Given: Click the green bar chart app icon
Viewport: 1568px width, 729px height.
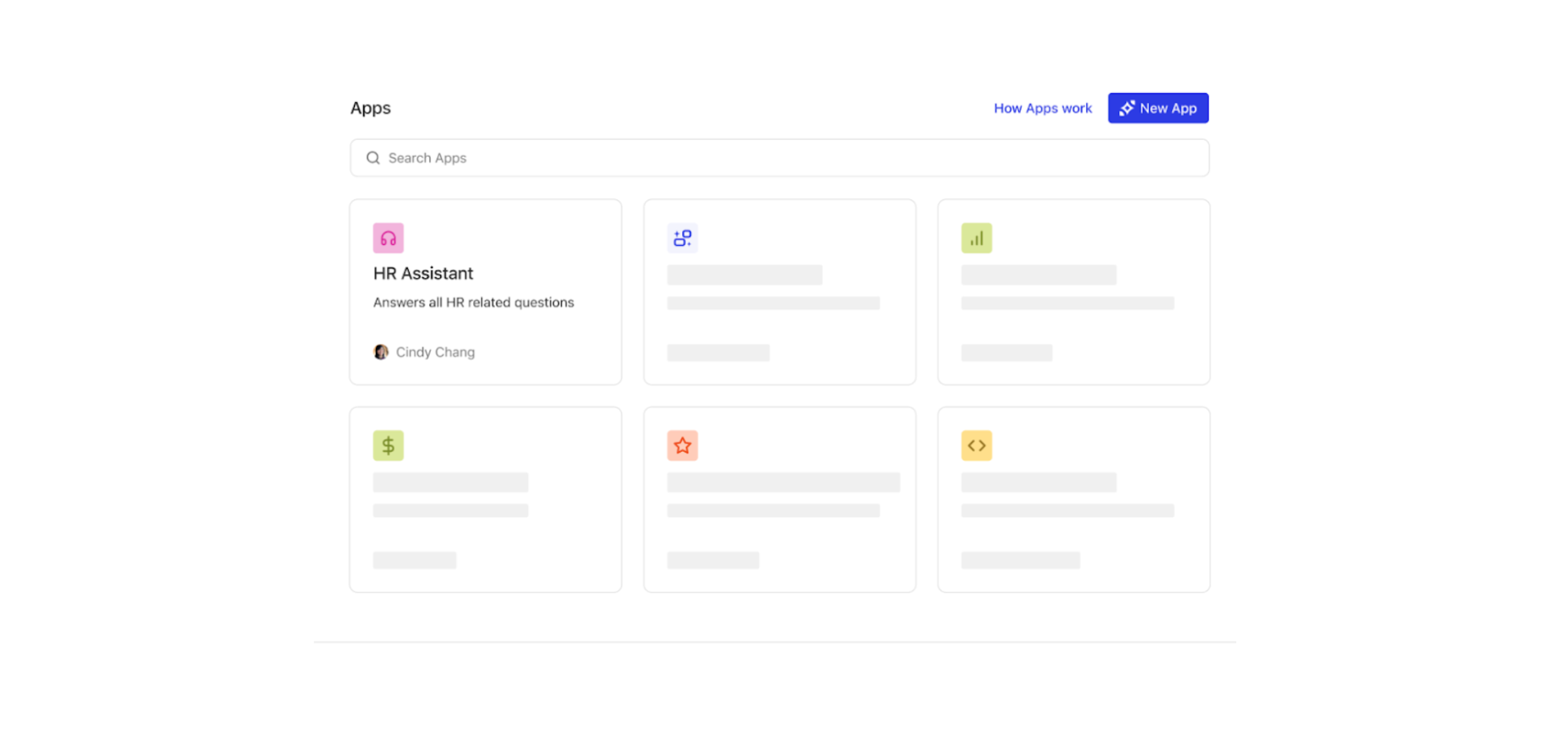Looking at the screenshot, I should 976,238.
